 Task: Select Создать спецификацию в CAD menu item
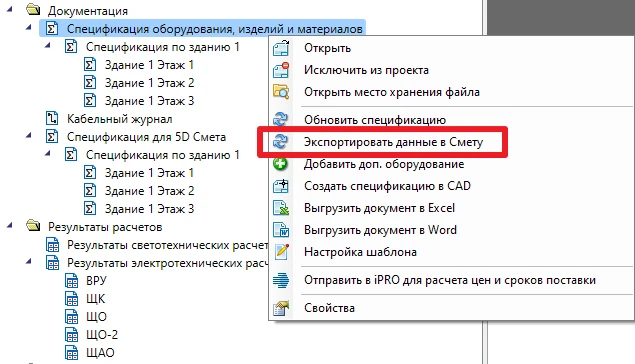[x=387, y=186]
